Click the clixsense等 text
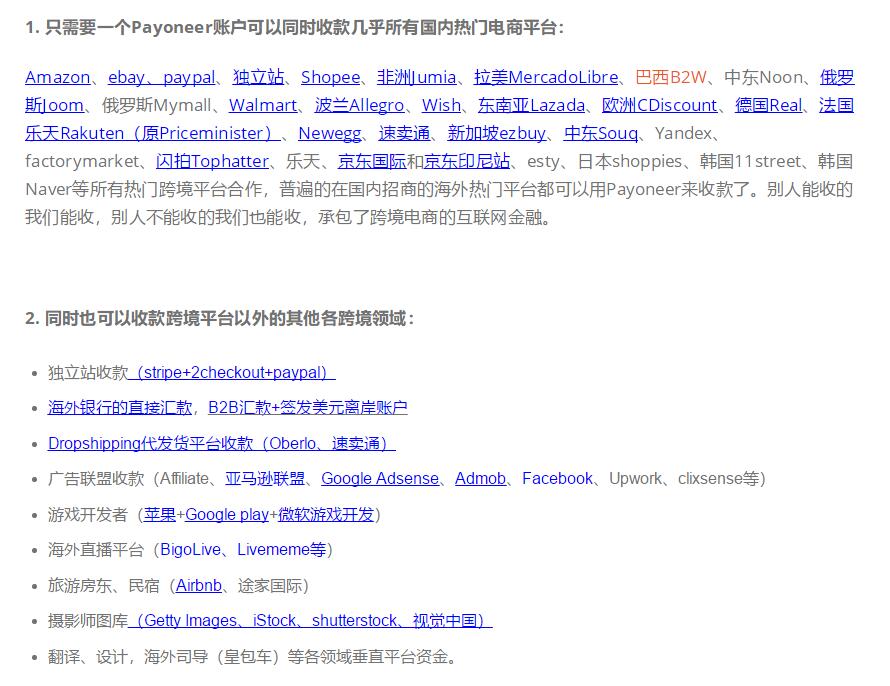The width and height of the screenshot is (890, 686). (x=718, y=479)
